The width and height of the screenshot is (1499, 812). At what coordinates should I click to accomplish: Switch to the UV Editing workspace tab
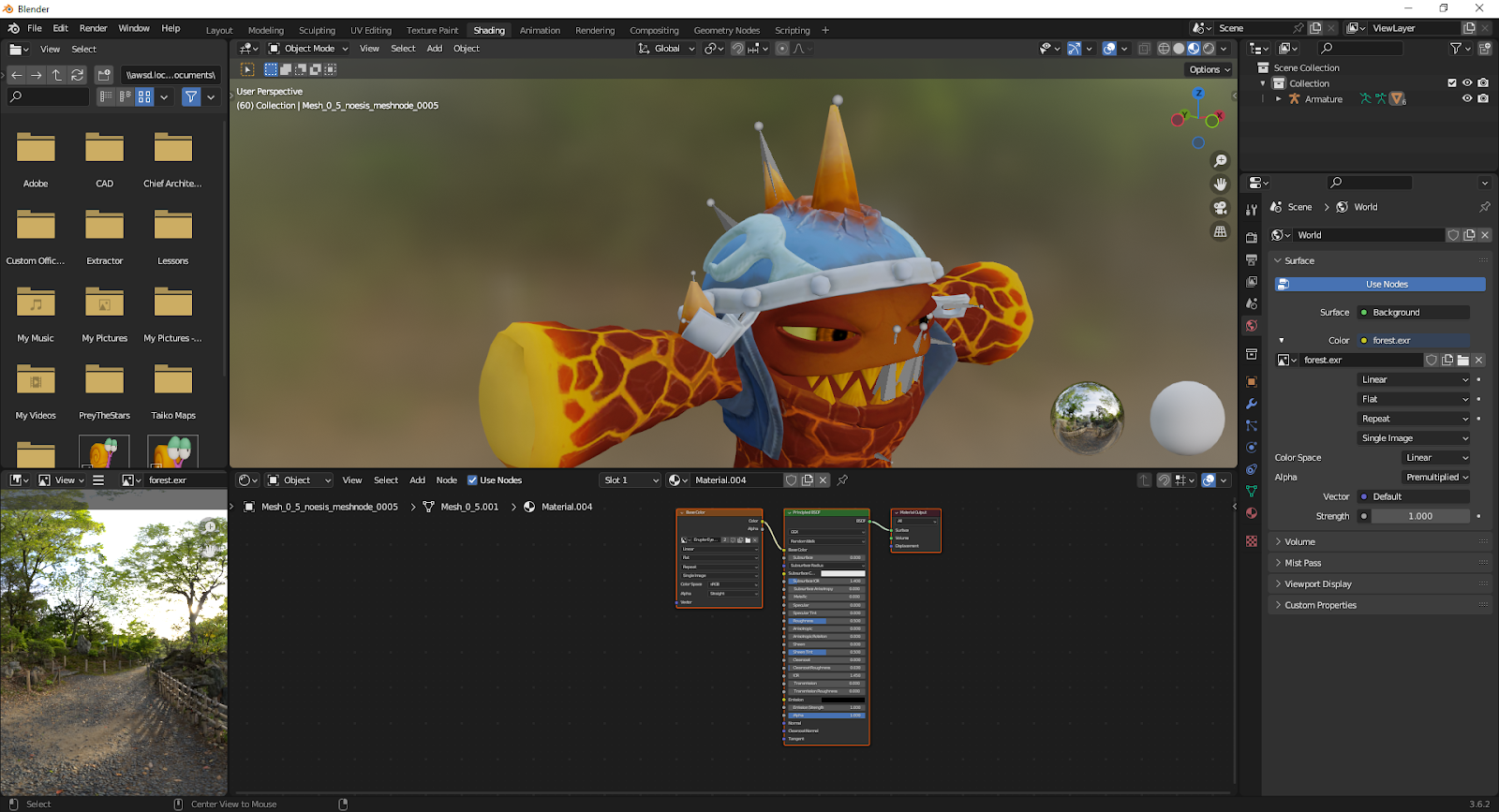tap(371, 30)
